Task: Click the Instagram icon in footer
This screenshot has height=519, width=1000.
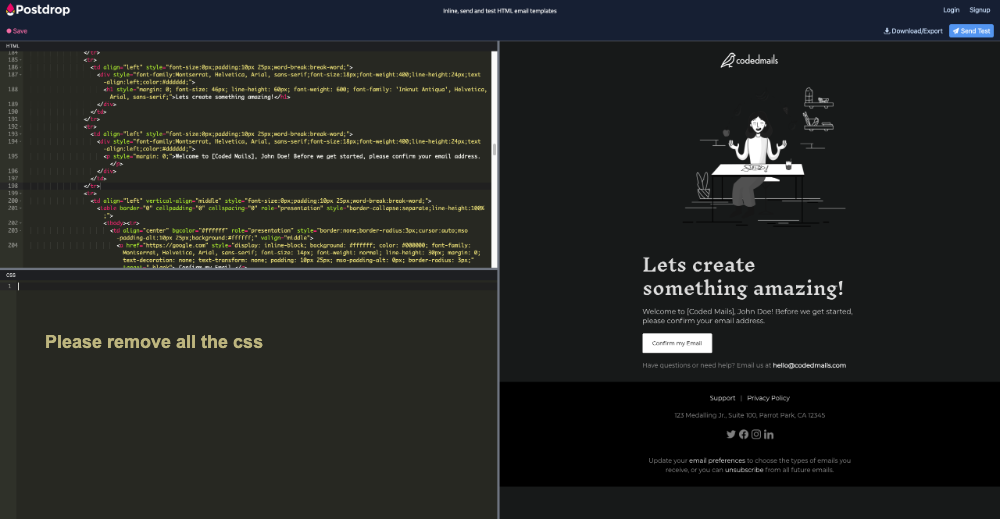Action: pos(756,434)
